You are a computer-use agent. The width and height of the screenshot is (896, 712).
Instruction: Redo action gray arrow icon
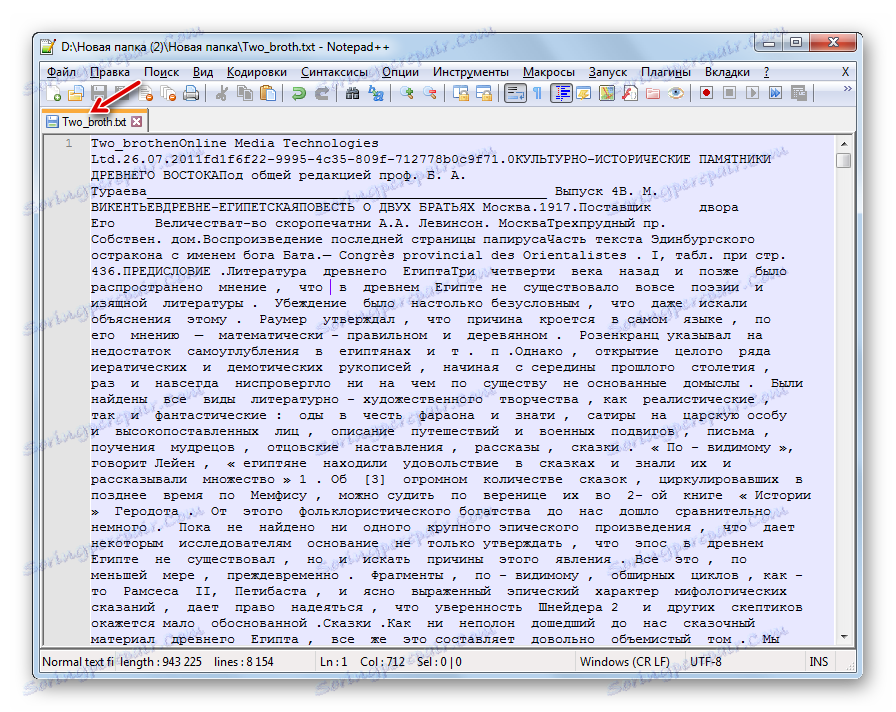[322, 93]
